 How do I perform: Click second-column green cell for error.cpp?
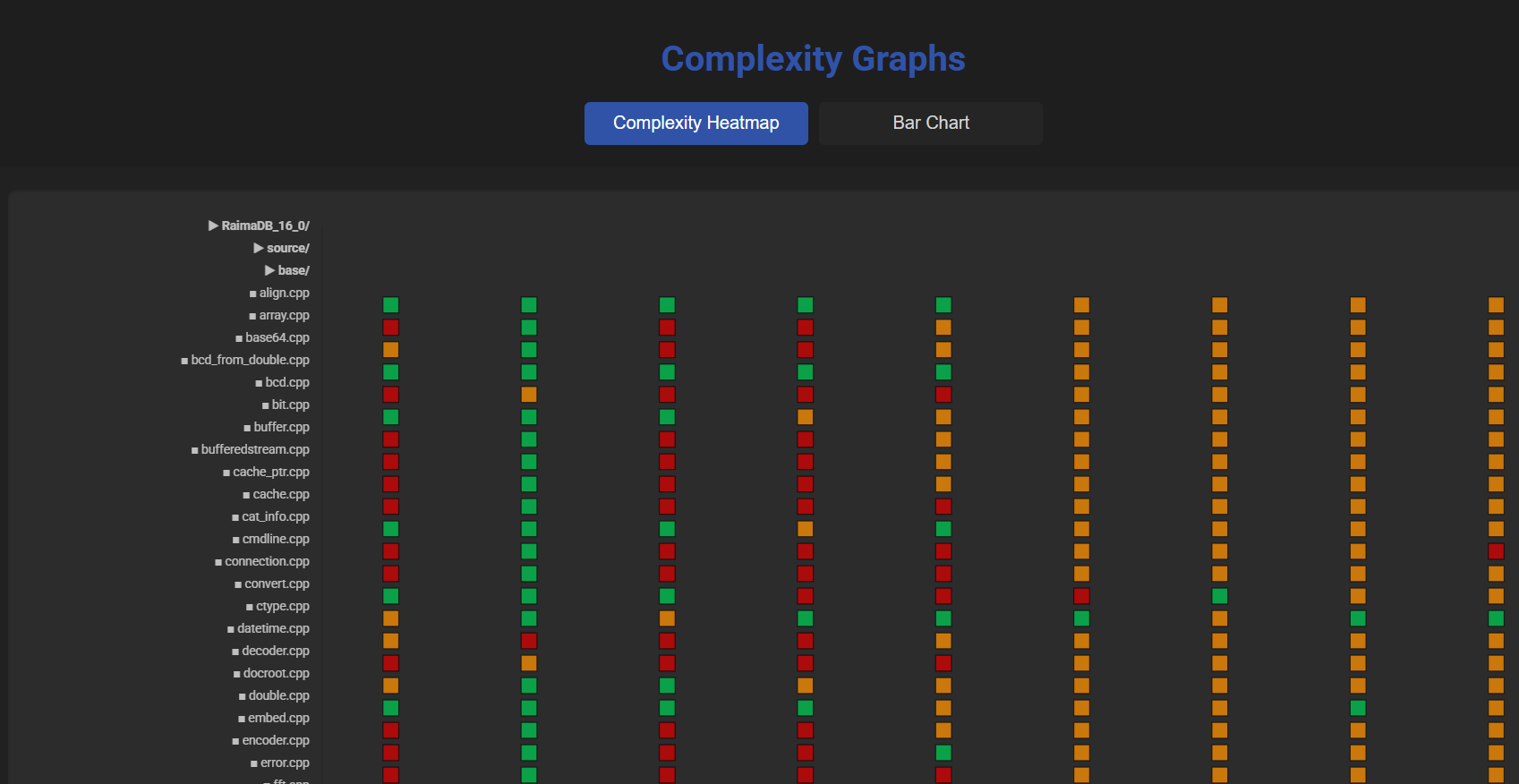coord(529,775)
